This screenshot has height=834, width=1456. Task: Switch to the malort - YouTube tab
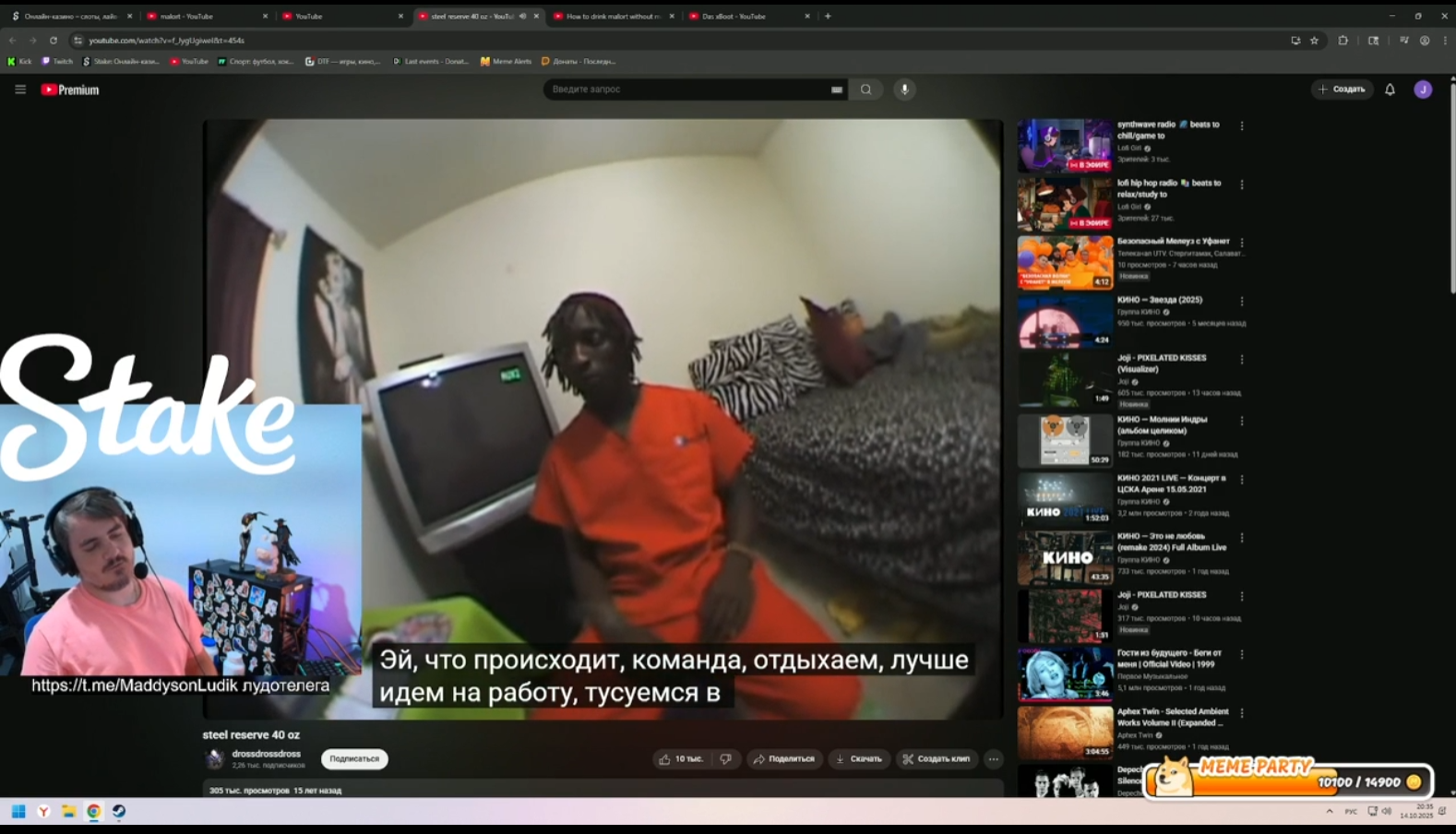(205, 16)
